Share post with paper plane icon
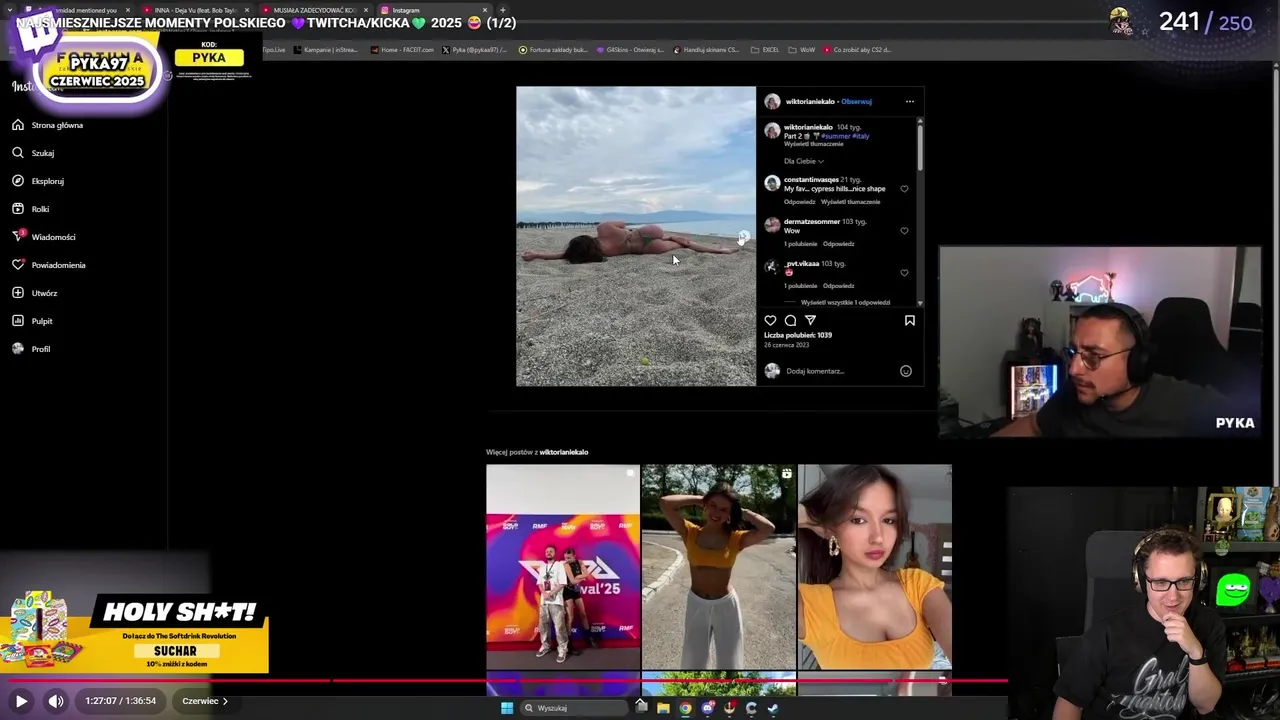 (x=810, y=320)
